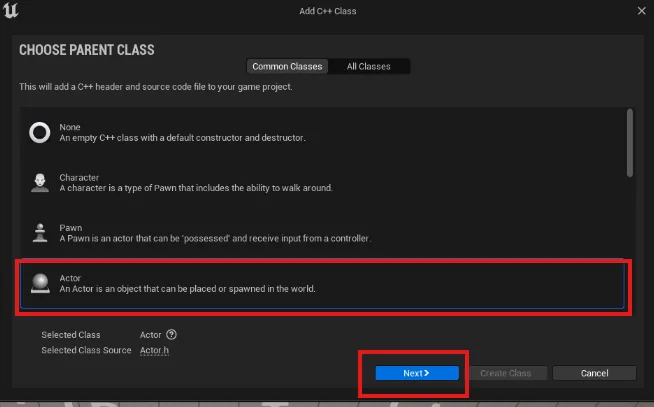Click the Selected Class Source label
The image size is (654, 407).
[x=86, y=350]
